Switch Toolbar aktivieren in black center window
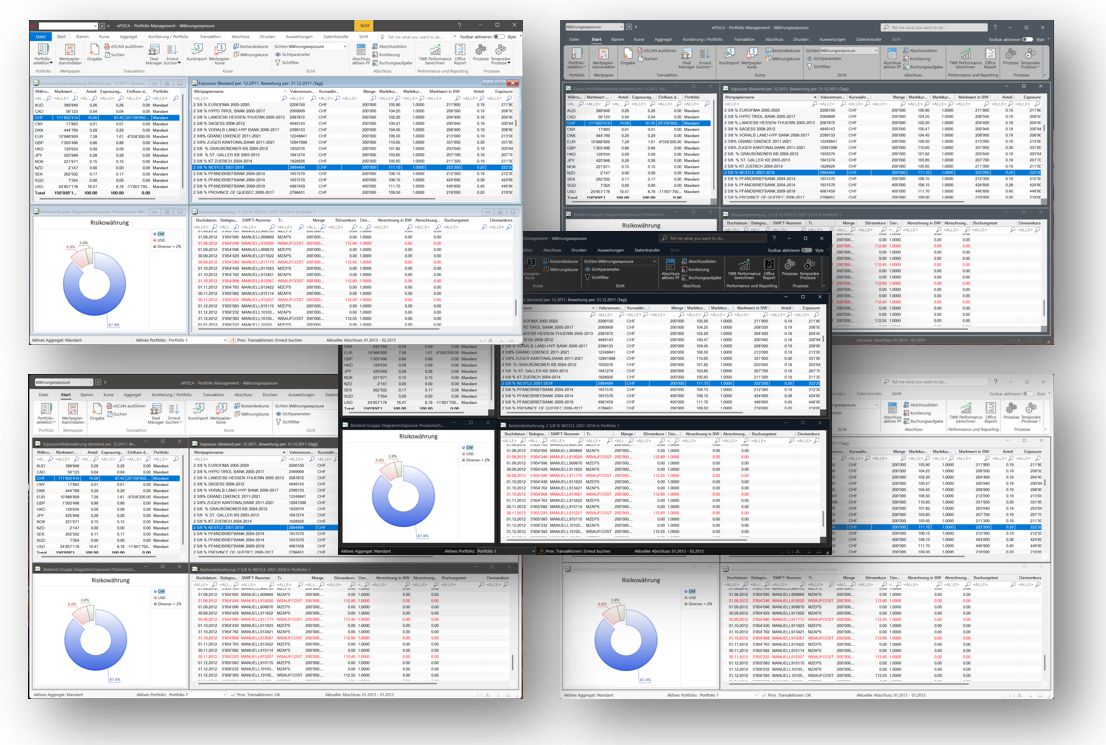Viewport: 1106px width, 745px height. point(805,250)
